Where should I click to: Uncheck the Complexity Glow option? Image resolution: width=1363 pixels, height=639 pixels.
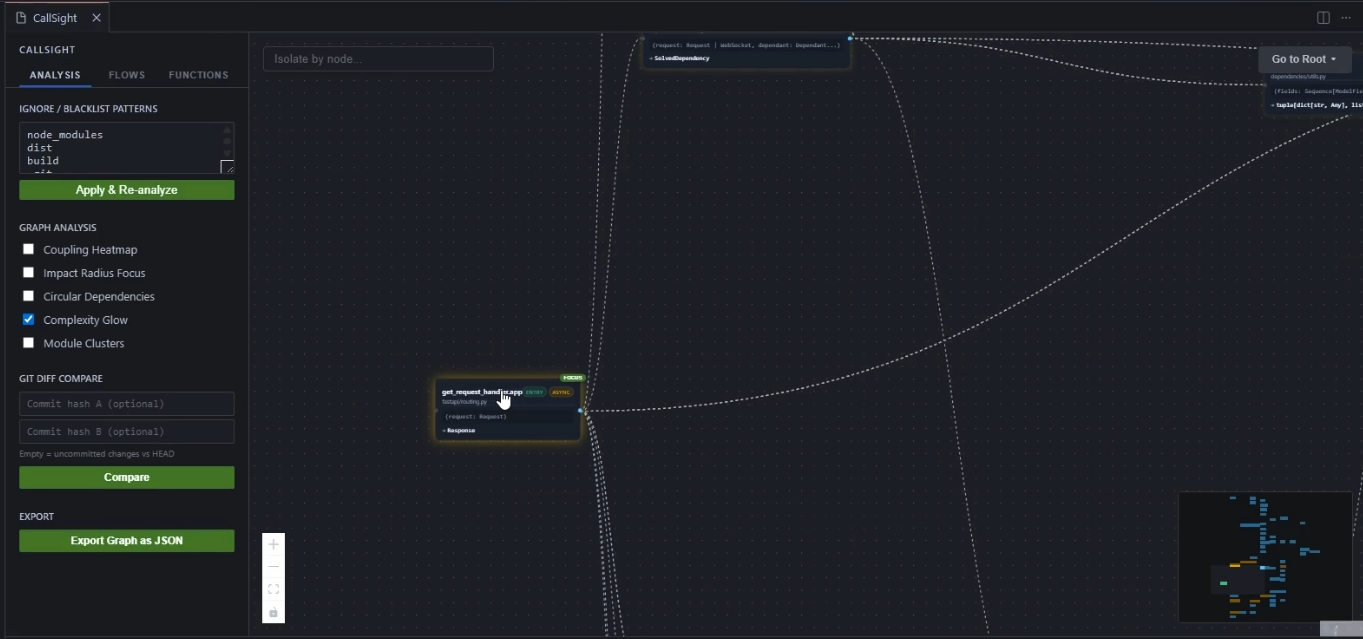click(x=28, y=319)
